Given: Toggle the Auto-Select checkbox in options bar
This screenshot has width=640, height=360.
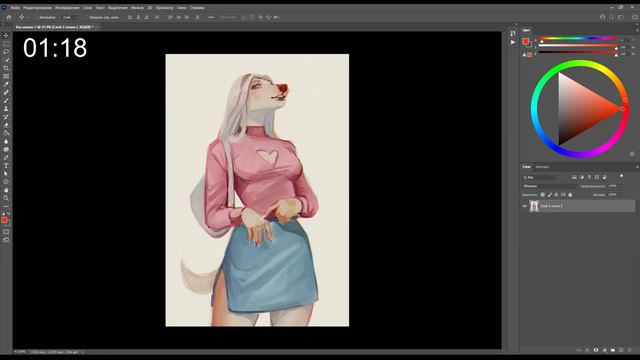Looking at the screenshot, I should [x=36, y=18].
